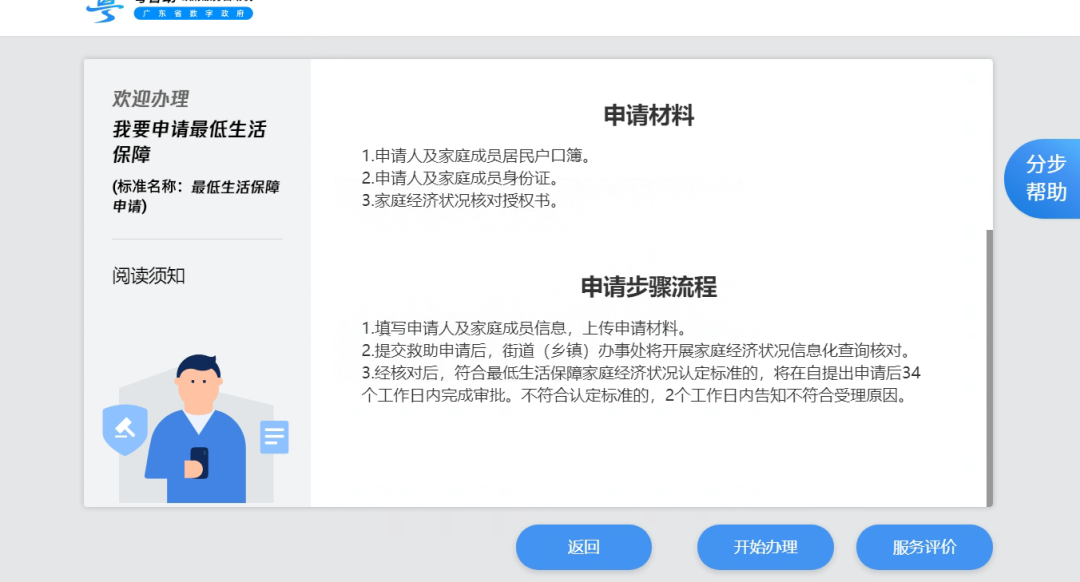The image size is (1080, 582).
Task: Click the document card icon in illustration
Action: [x=274, y=435]
